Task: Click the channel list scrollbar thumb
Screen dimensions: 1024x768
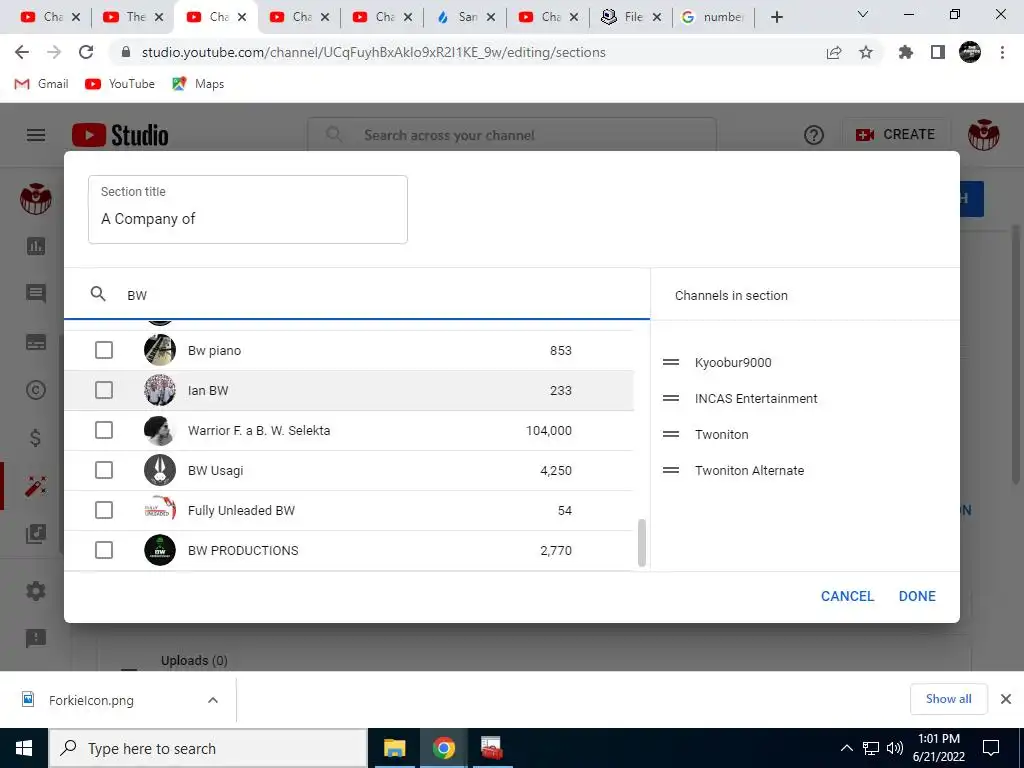Action: pyautogui.click(x=641, y=543)
